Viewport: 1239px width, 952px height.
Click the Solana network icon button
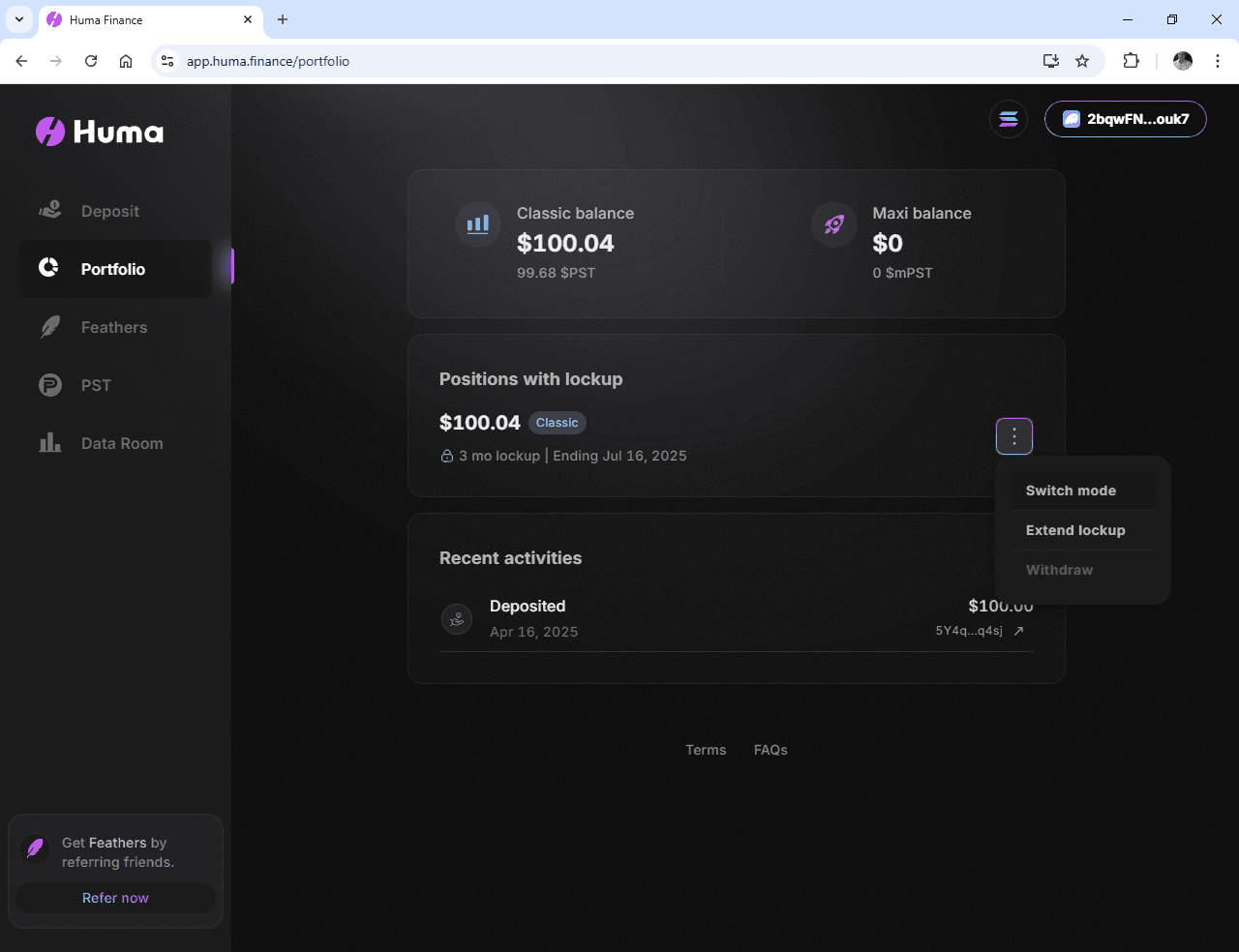tap(1009, 119)
